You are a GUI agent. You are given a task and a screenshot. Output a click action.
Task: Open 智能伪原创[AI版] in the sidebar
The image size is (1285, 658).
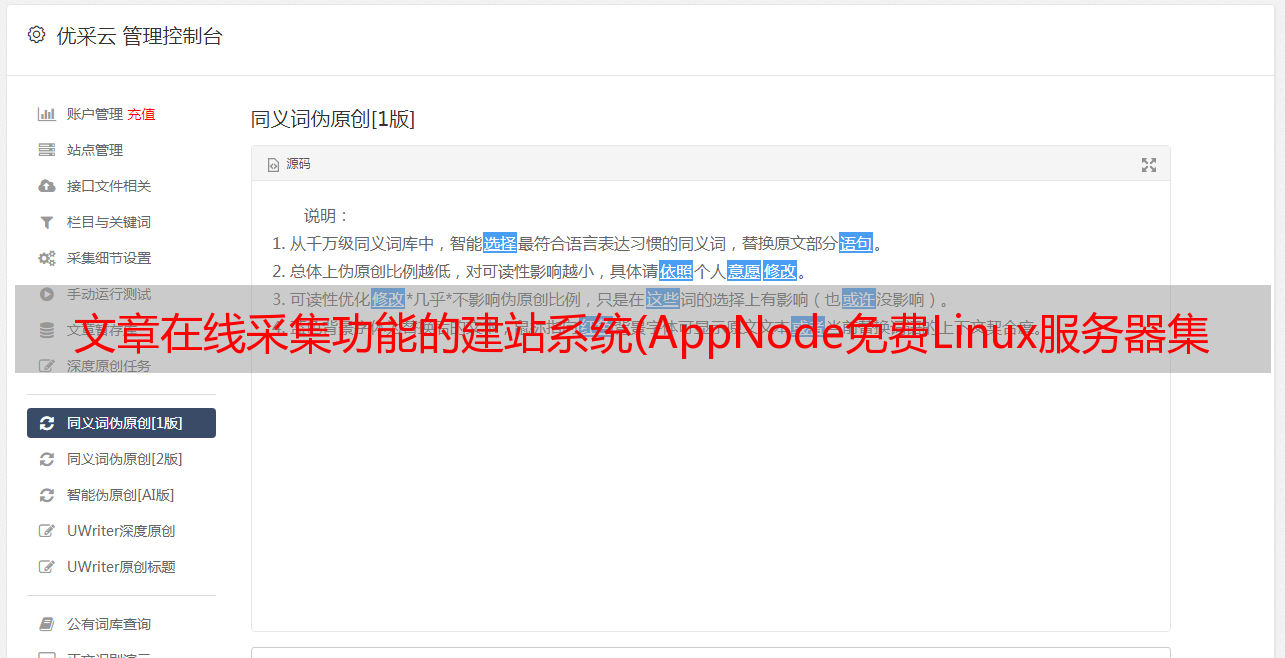pos(120,495)
